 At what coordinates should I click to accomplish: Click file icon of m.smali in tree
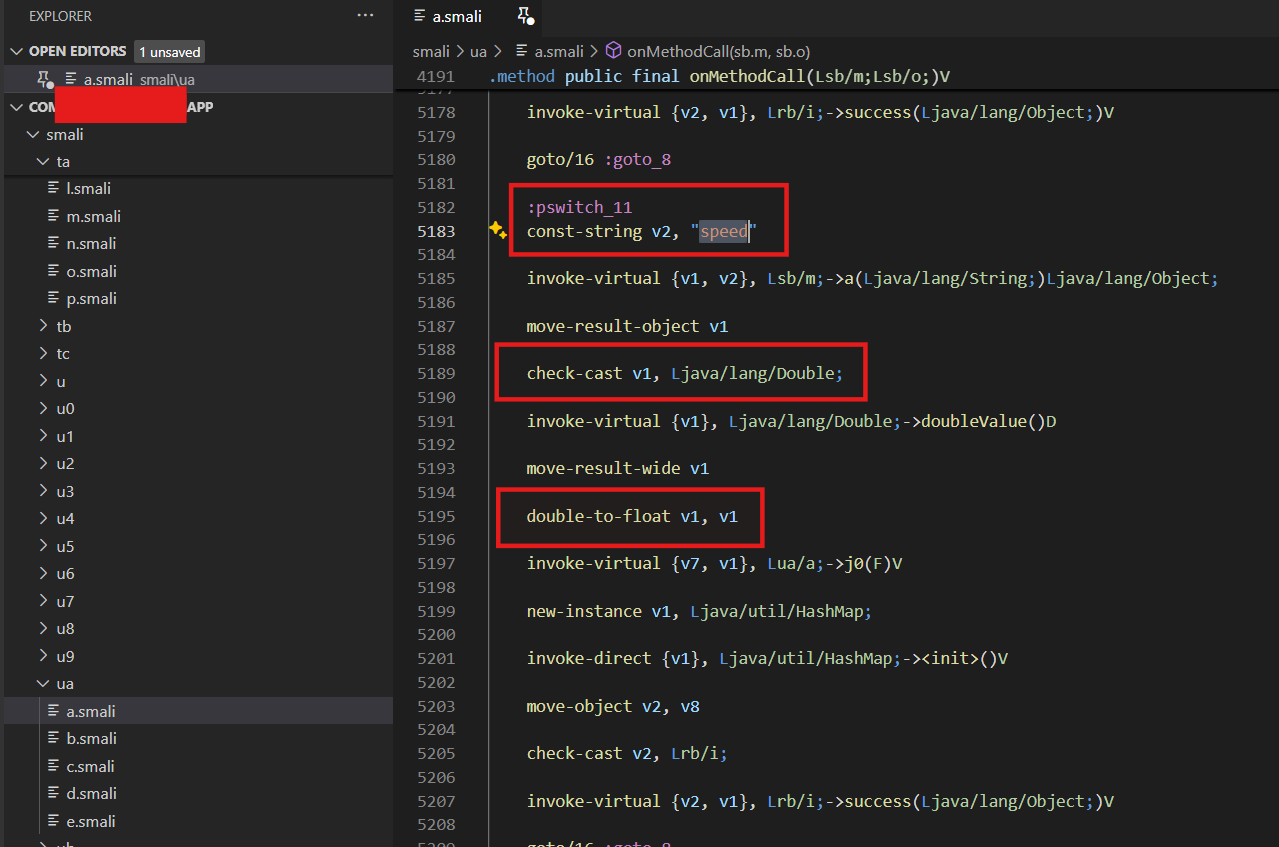[x=54, y=216]
